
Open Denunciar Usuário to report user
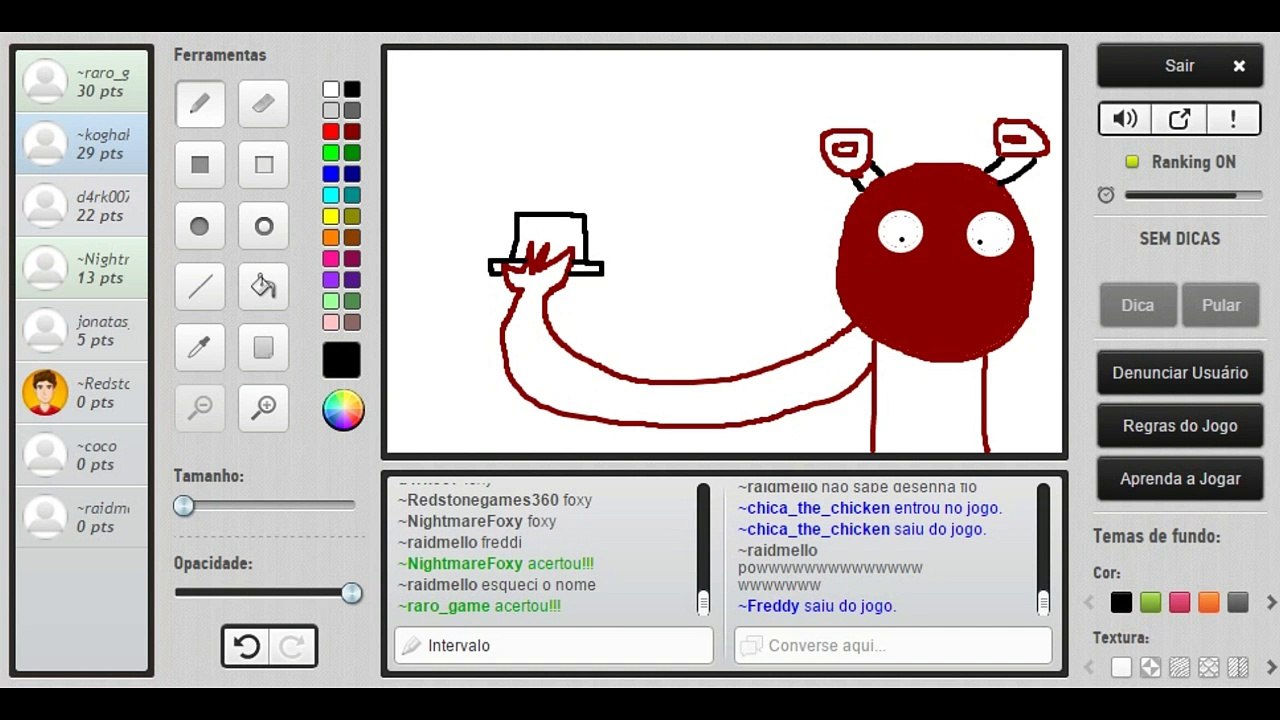[x=1180, y=373]
